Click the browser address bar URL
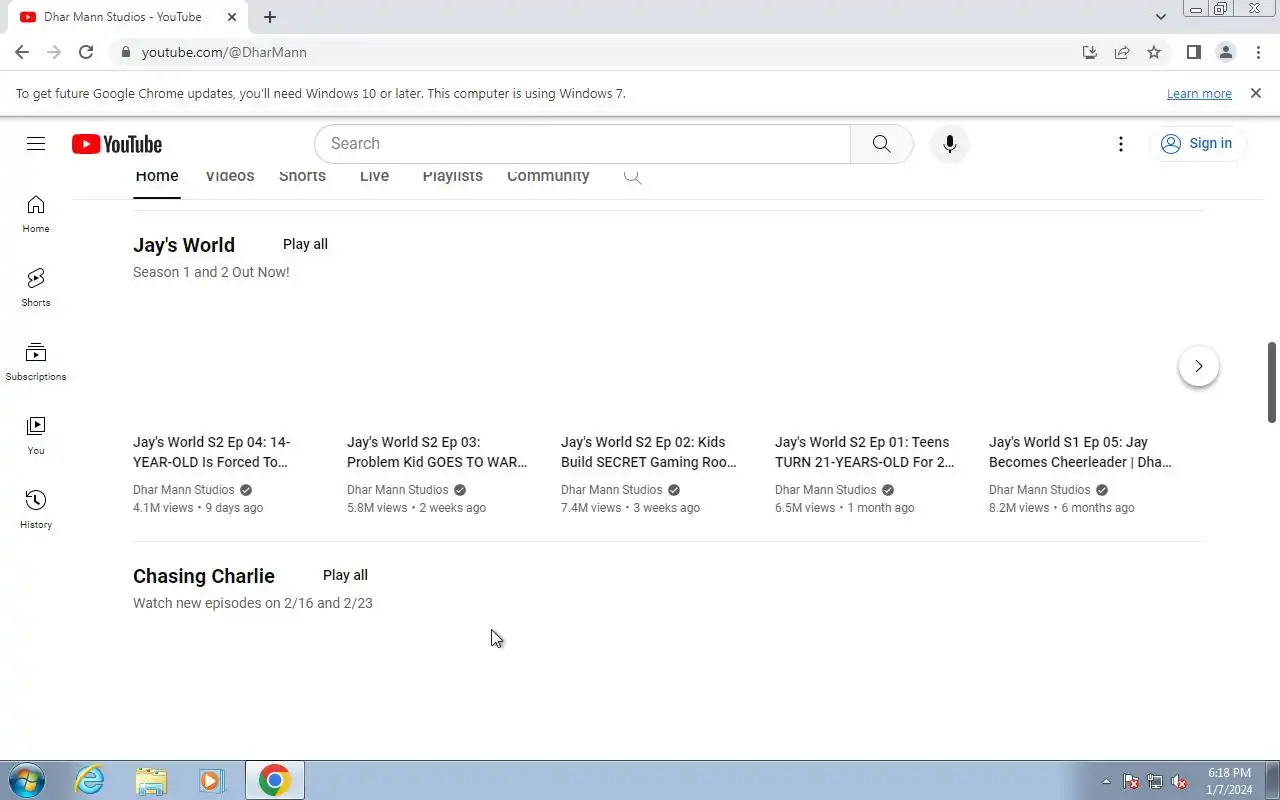1280x800 pixels. point(224,52)
